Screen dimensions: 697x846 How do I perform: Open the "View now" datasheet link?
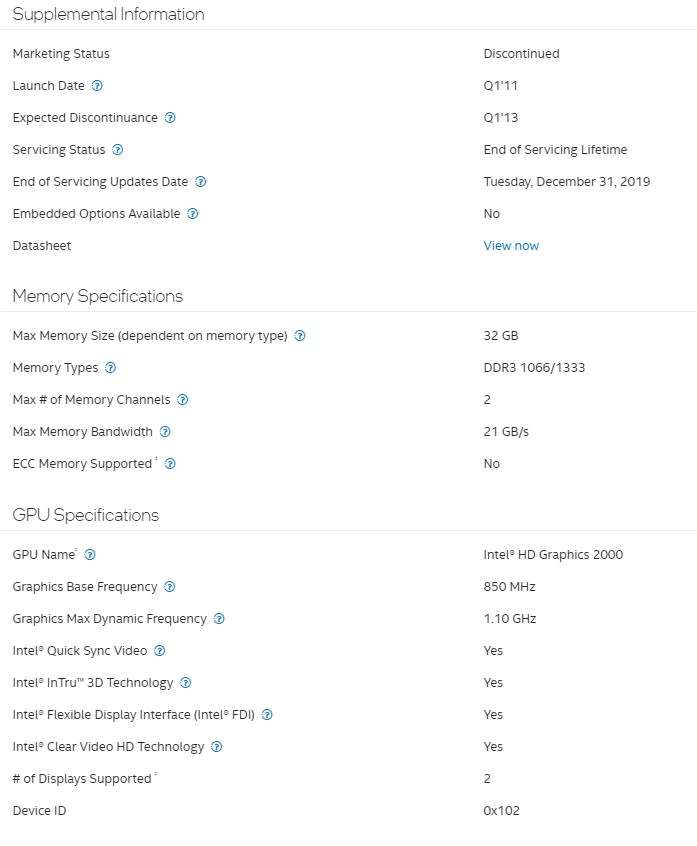[511, 246]
